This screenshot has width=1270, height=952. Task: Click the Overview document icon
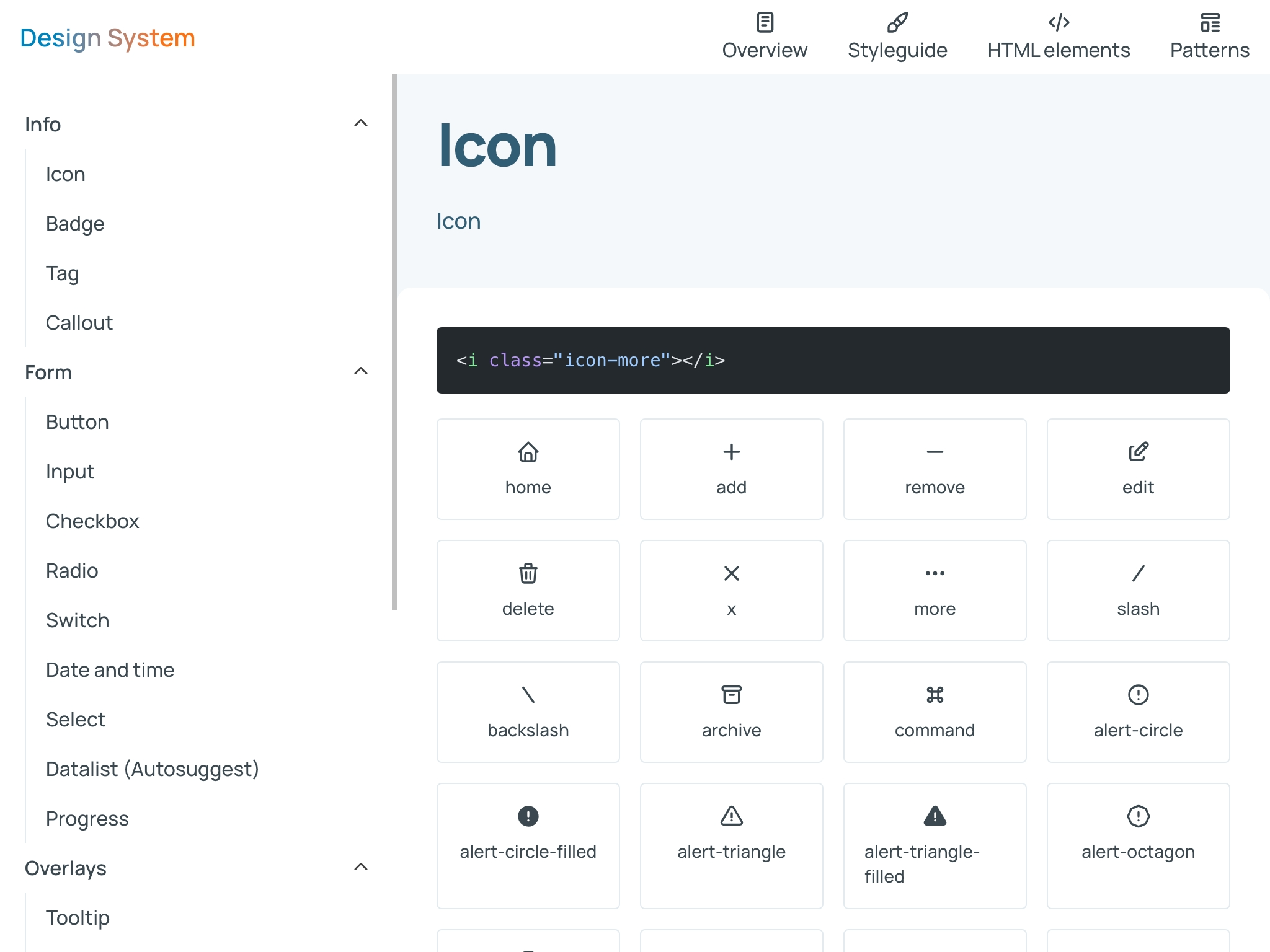coord(765,22)
